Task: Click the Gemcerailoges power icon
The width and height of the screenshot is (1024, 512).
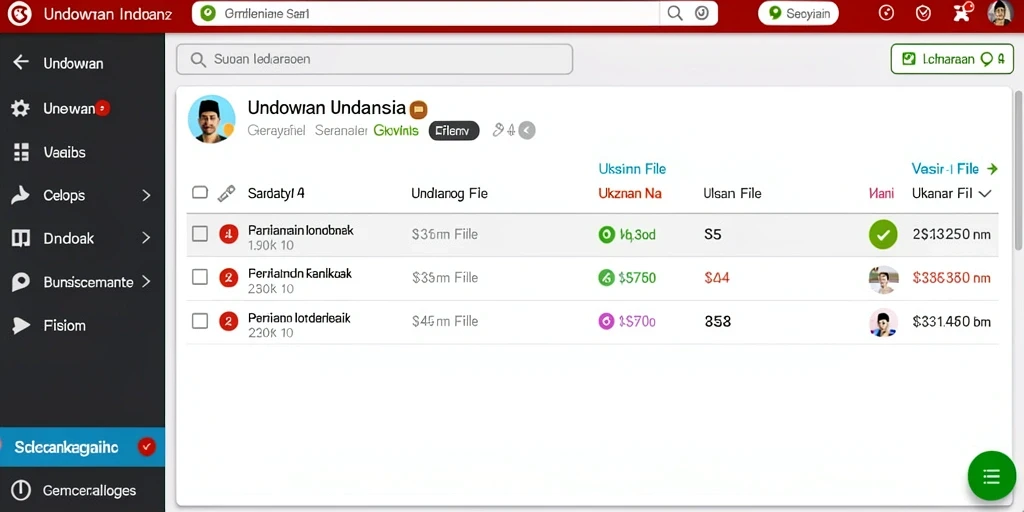Action: click(x=21, y=490)
